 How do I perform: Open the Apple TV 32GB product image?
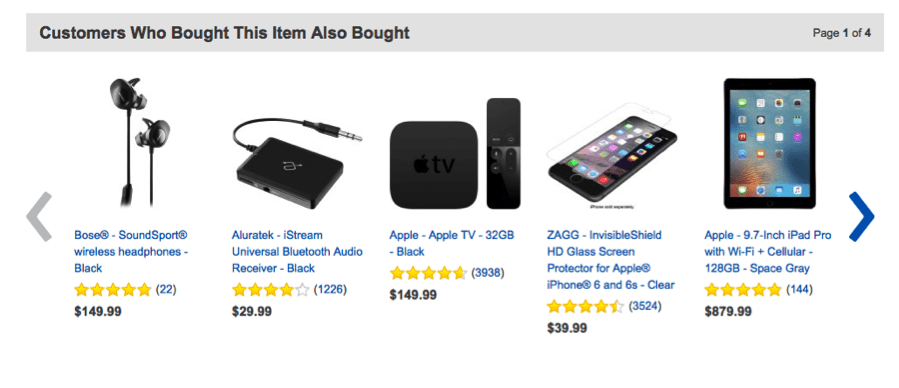pyautogui.click(x=455, y=154)
